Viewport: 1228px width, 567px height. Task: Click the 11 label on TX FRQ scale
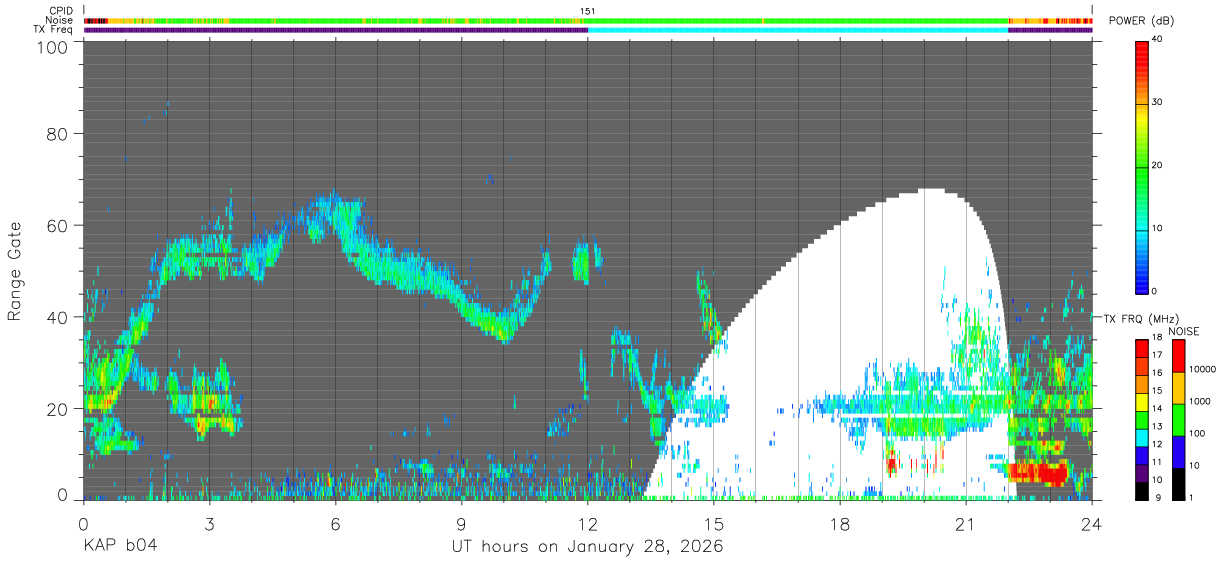1159,462
